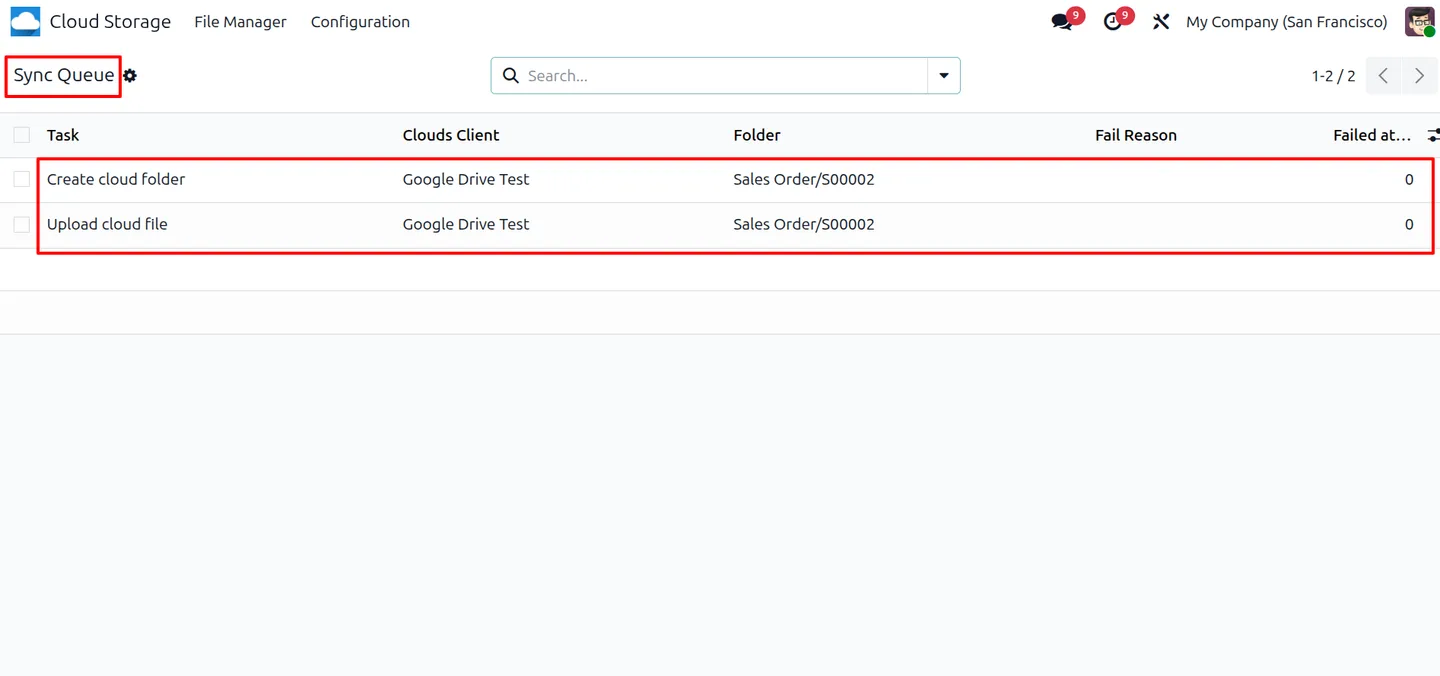Viewport: 1440px width, 676px height.
Task: Go to previous page arrow
Action: (x=1383, y=76)
